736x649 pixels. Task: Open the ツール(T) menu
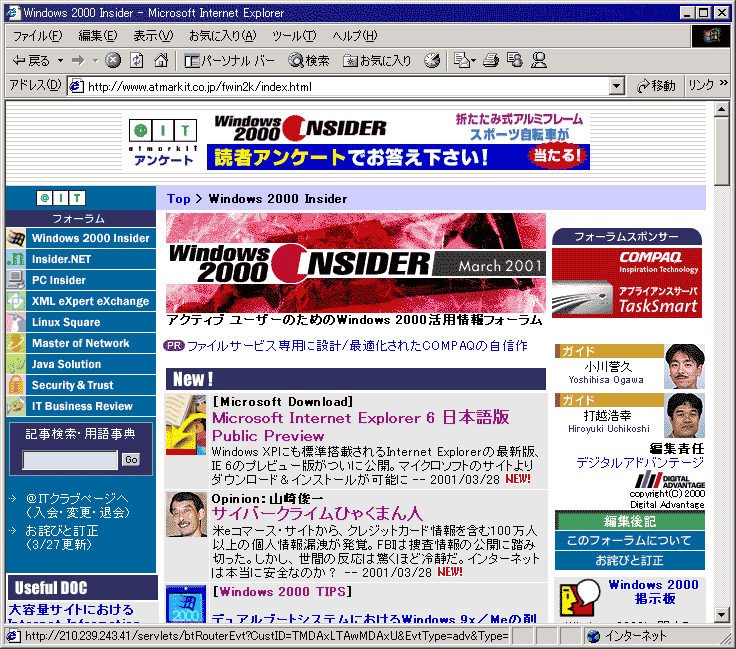click(x=294, y=36)
